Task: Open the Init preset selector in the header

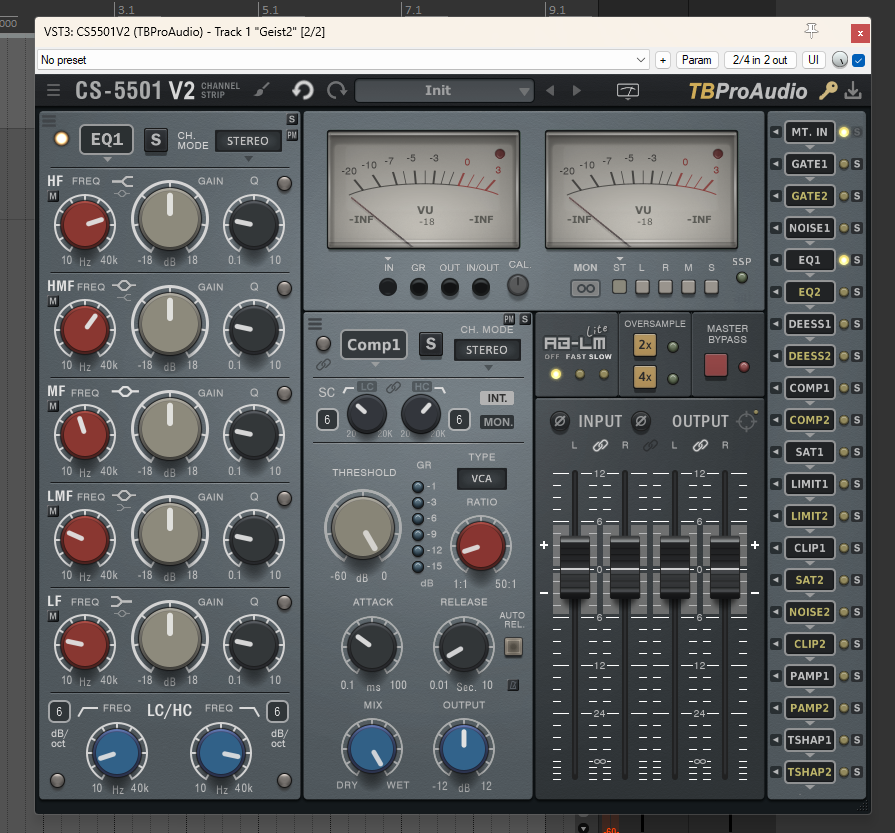Action: point(444,90)
